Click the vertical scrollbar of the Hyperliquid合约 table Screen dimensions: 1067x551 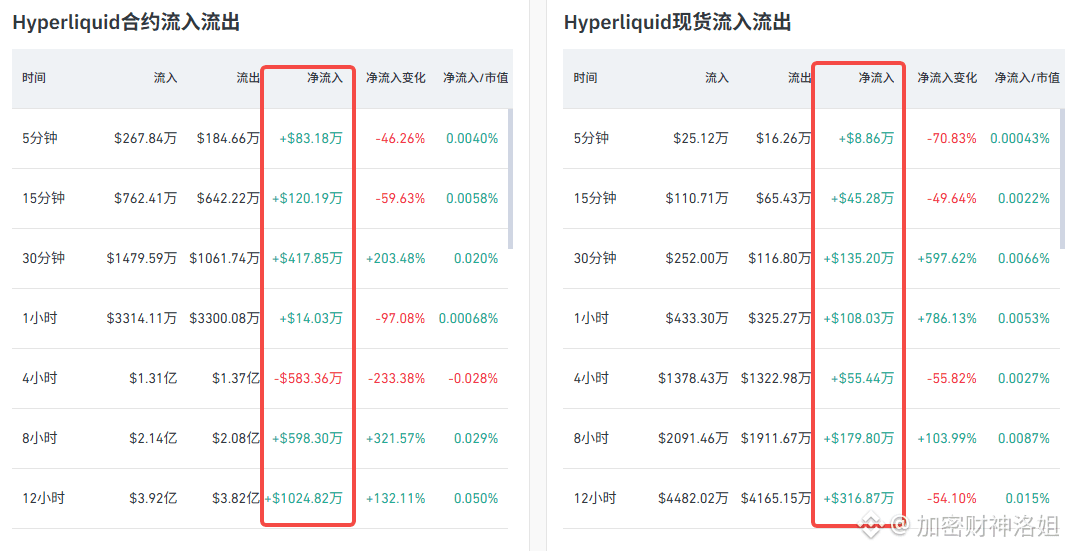pyautogui.click(x=510, y=179)
